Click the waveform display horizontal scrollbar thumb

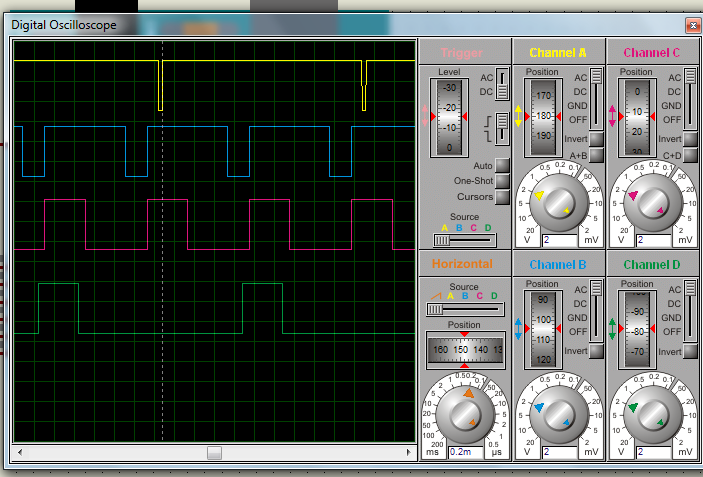[x=214, y=453]
